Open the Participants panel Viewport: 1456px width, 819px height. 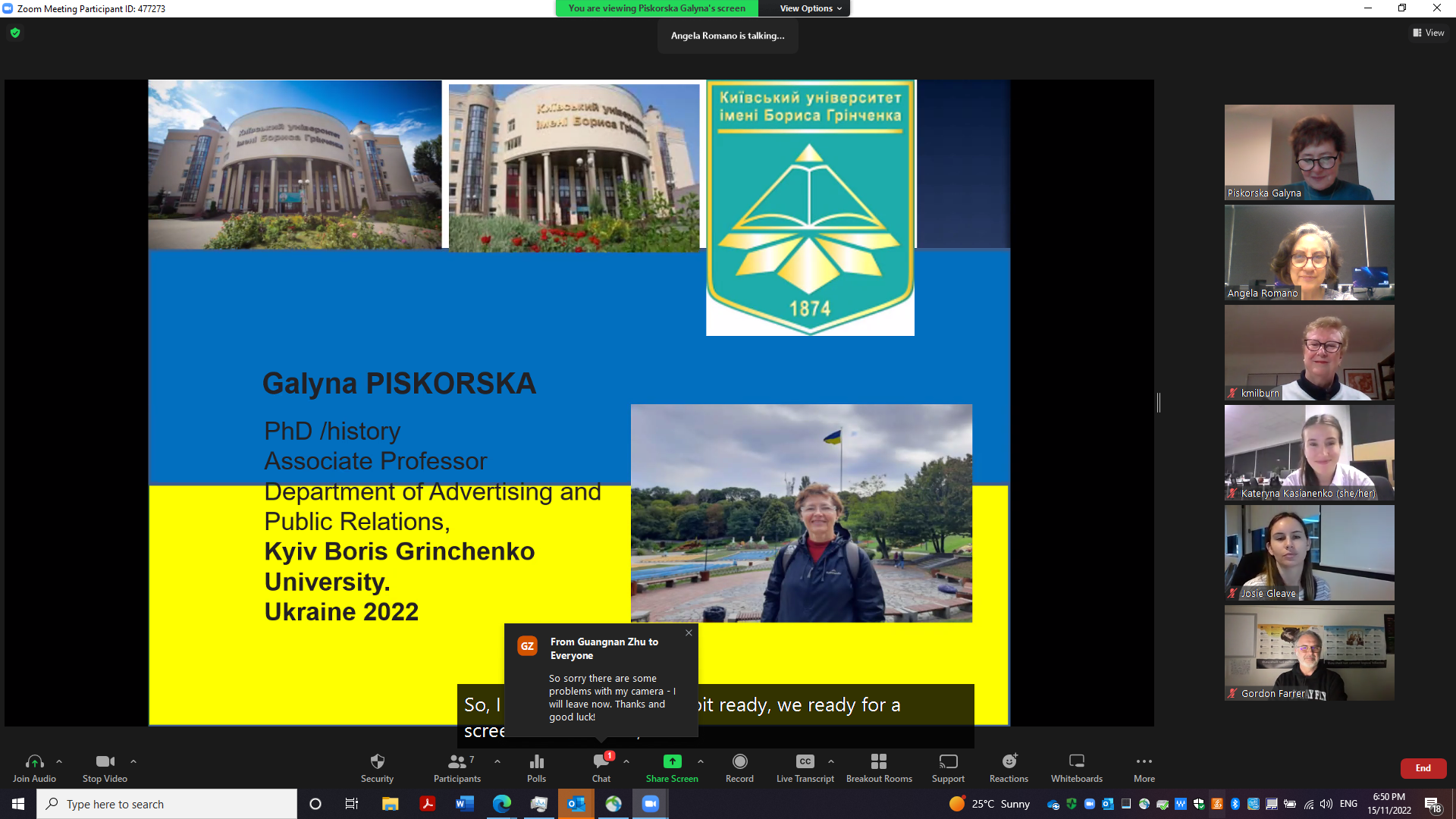click(457, 767)
